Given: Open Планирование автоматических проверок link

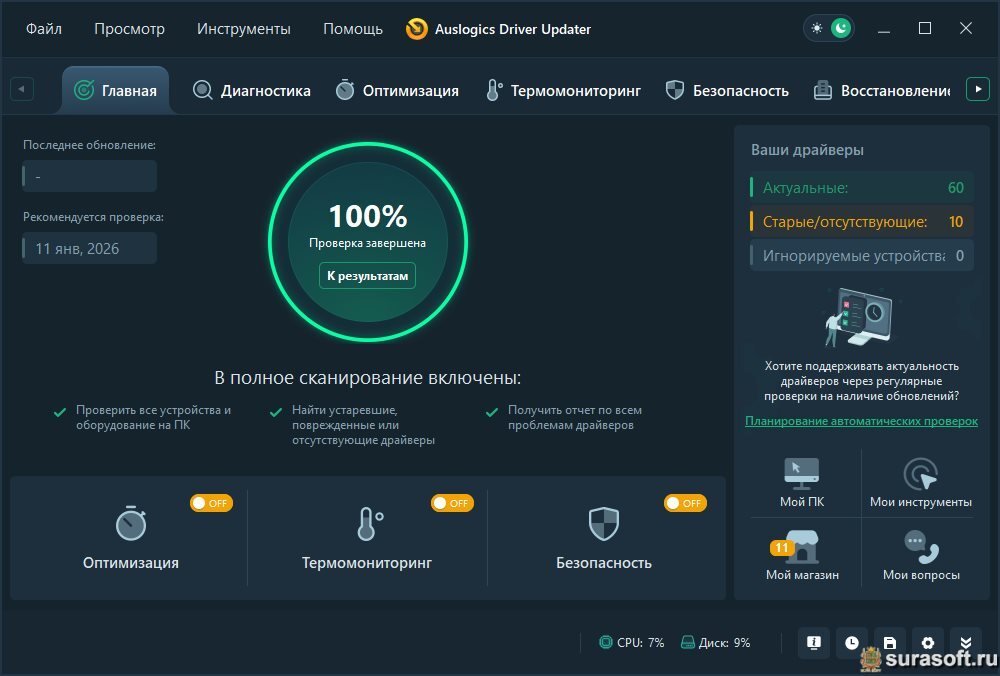Looking at the screenshot, I should pyautogui.click(x=861, y=421).
